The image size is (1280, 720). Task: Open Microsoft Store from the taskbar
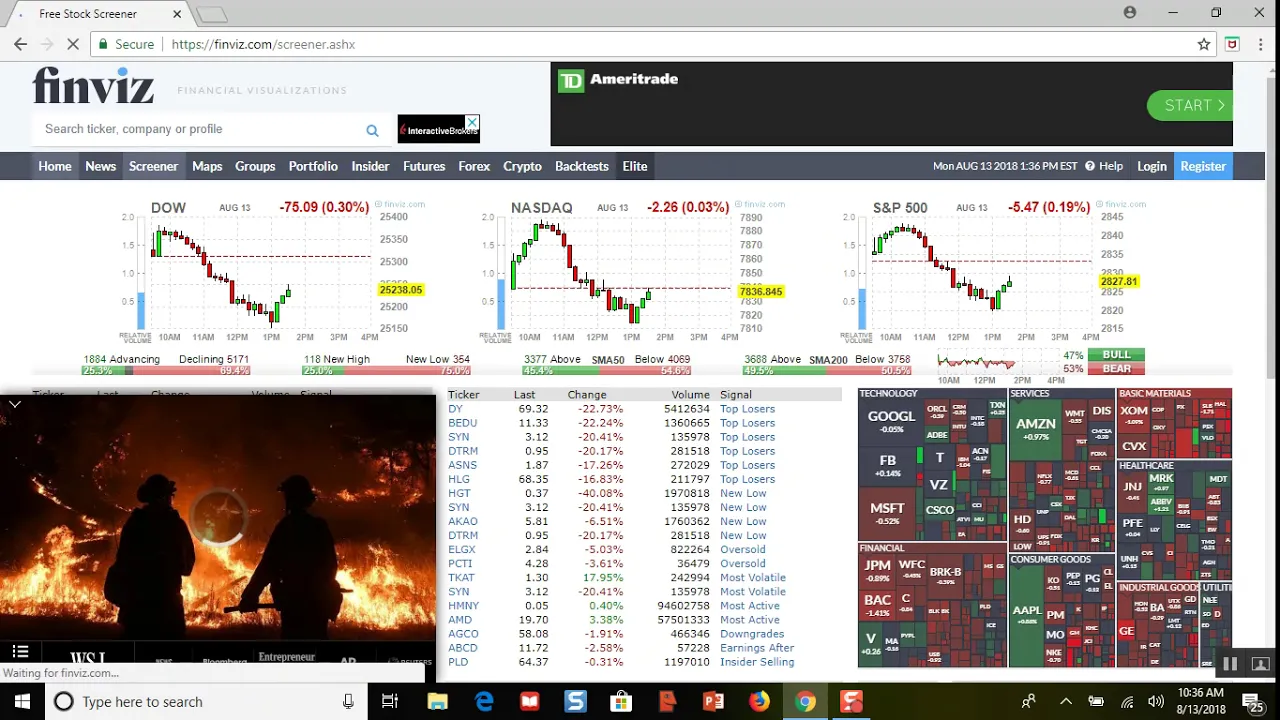click(x=621, y=702)
